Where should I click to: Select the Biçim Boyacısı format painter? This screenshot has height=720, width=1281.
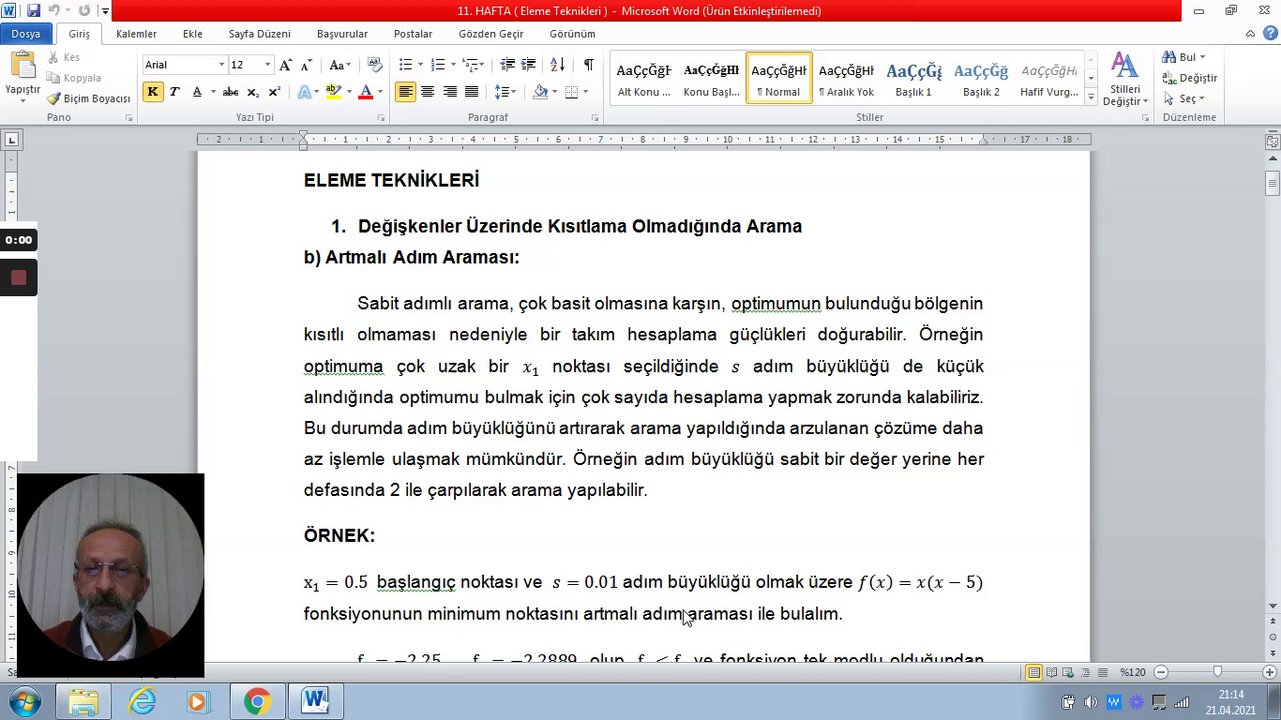coord(87,98)
